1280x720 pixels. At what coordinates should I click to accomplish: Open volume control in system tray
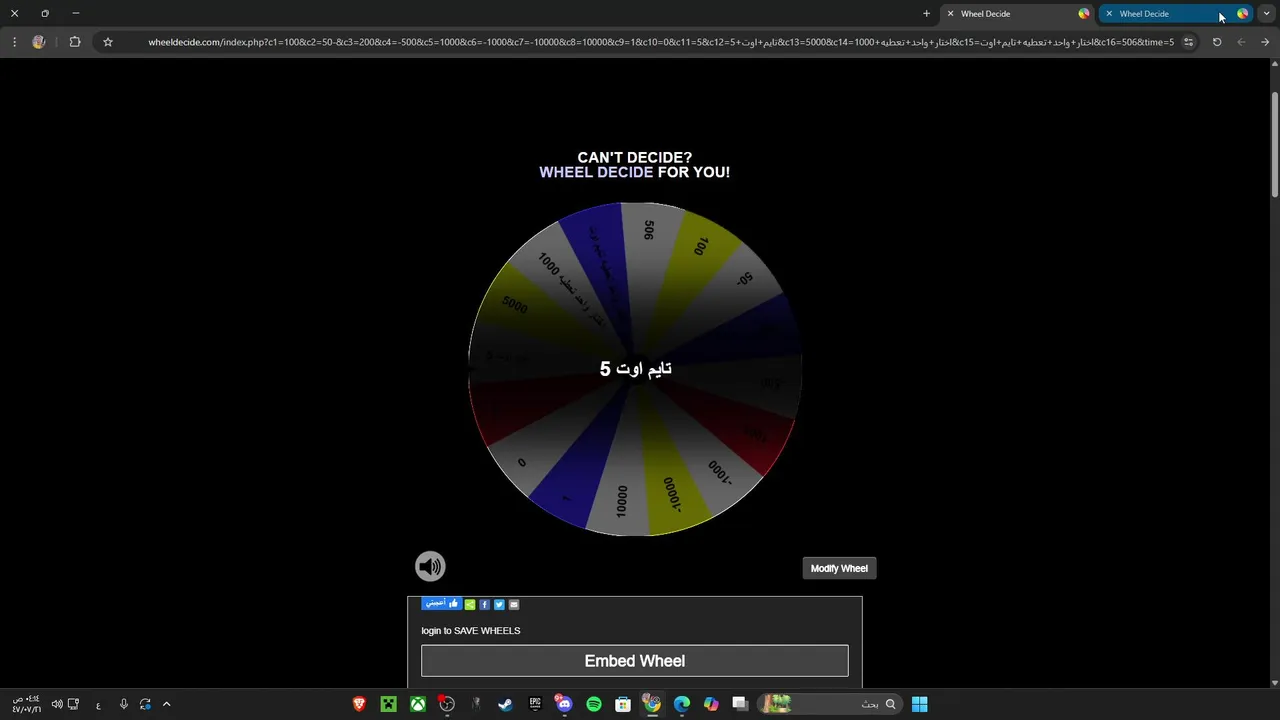point(57,704)
